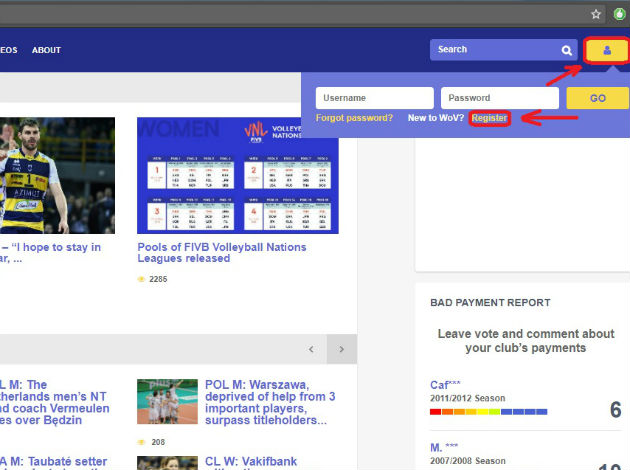
Task: Open the women's VNL pools table thumbnail
Action: [237, 176]
